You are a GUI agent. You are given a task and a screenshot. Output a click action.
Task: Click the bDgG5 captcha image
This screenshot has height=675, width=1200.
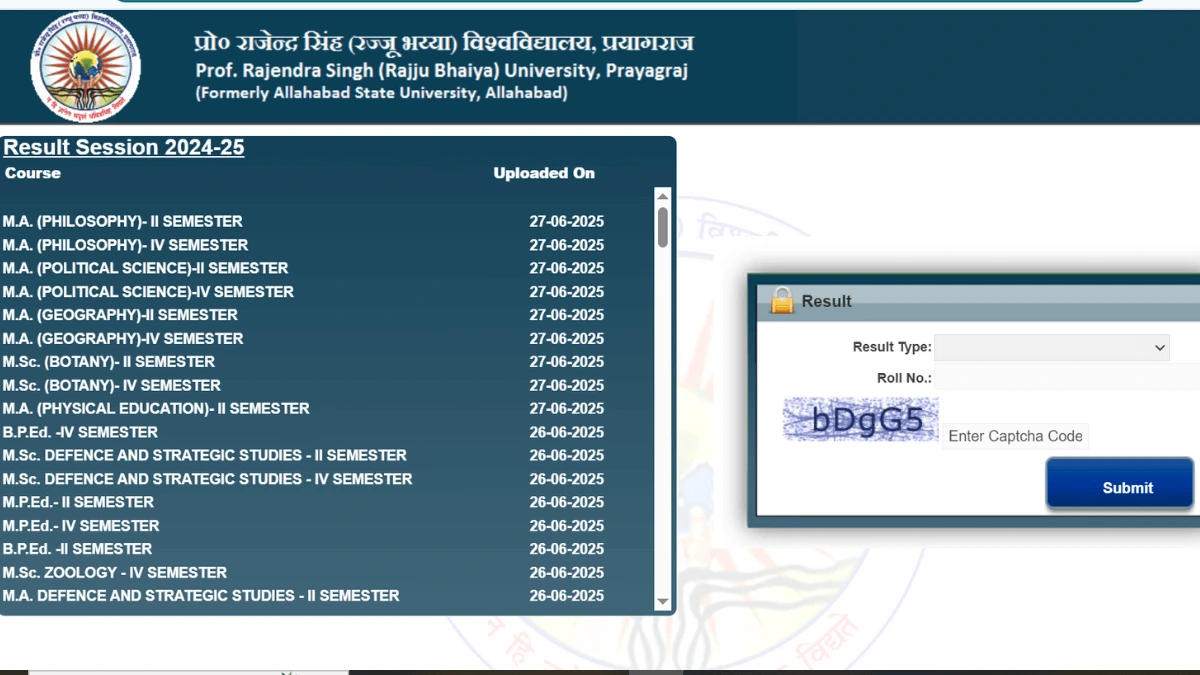pos(861,419)
